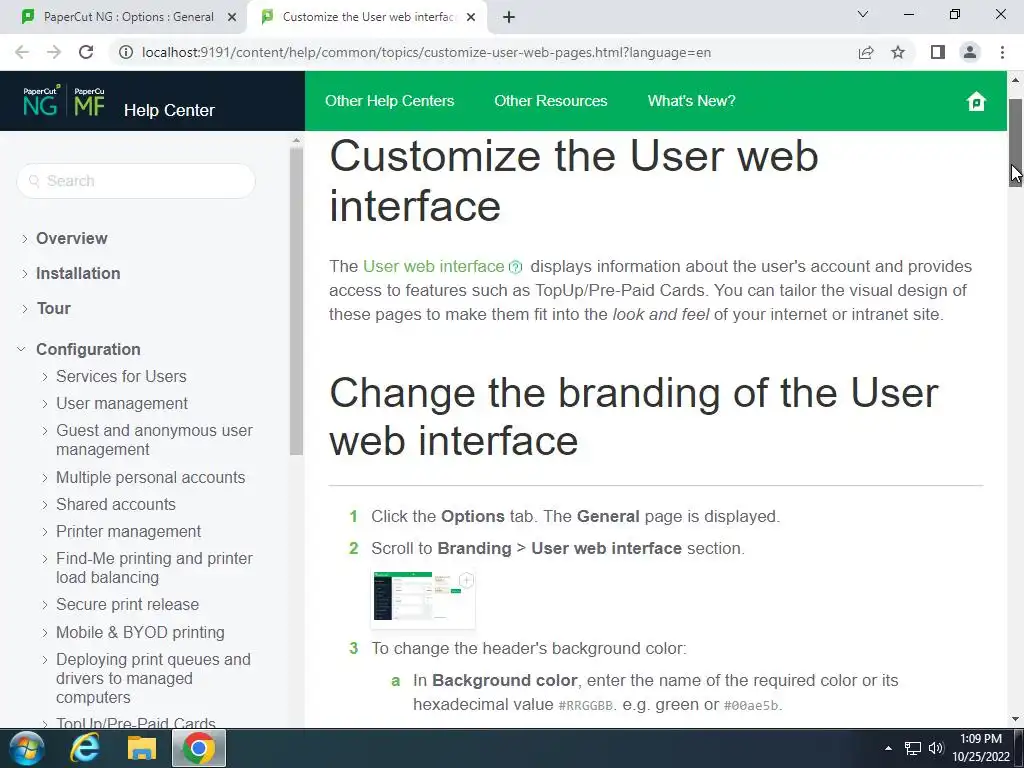1024x768 pixels.
Task: Click Help Center title
Action: tap(169, 110)
